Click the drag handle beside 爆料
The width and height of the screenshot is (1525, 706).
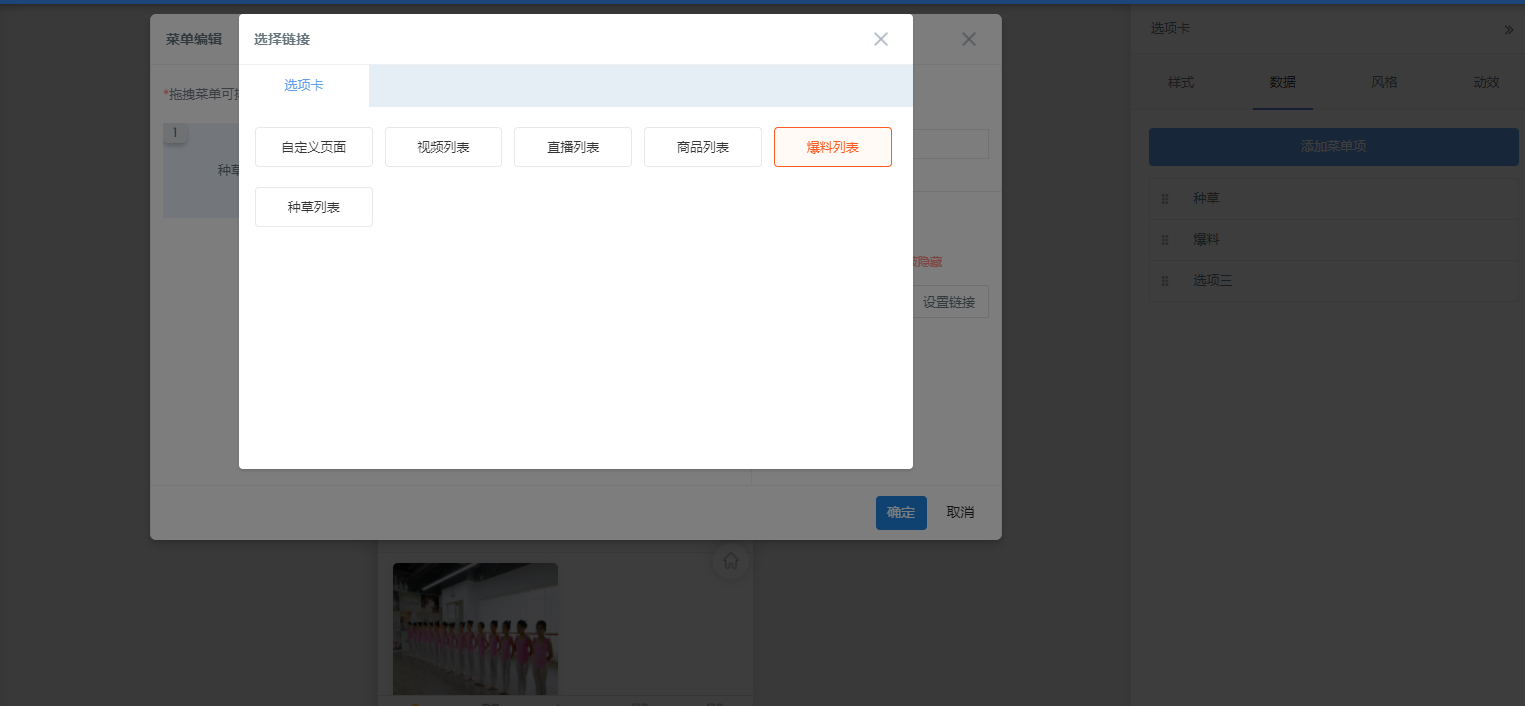pos(1165,240)
